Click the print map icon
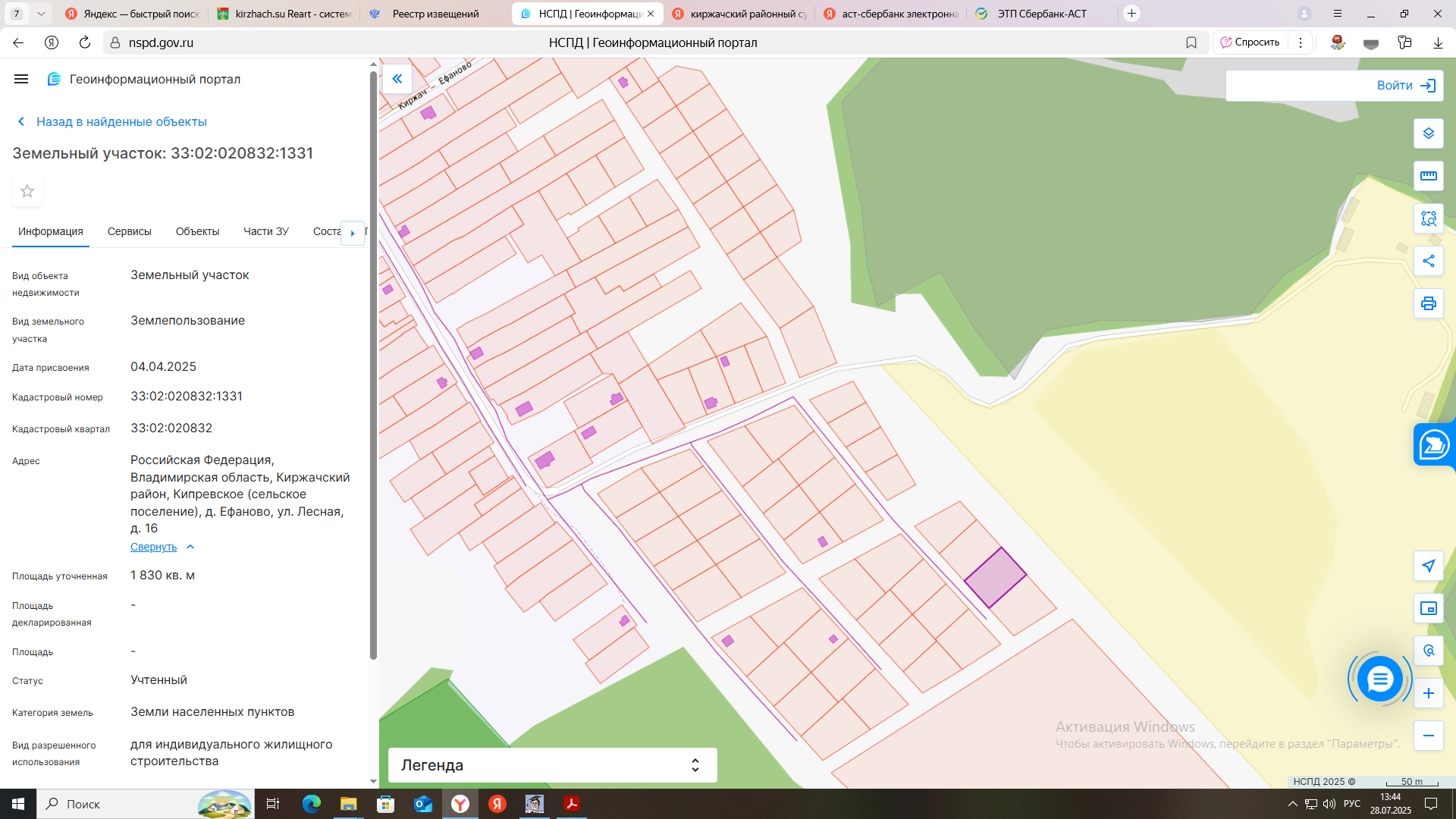1456x819 pixels. (1428, 303)
